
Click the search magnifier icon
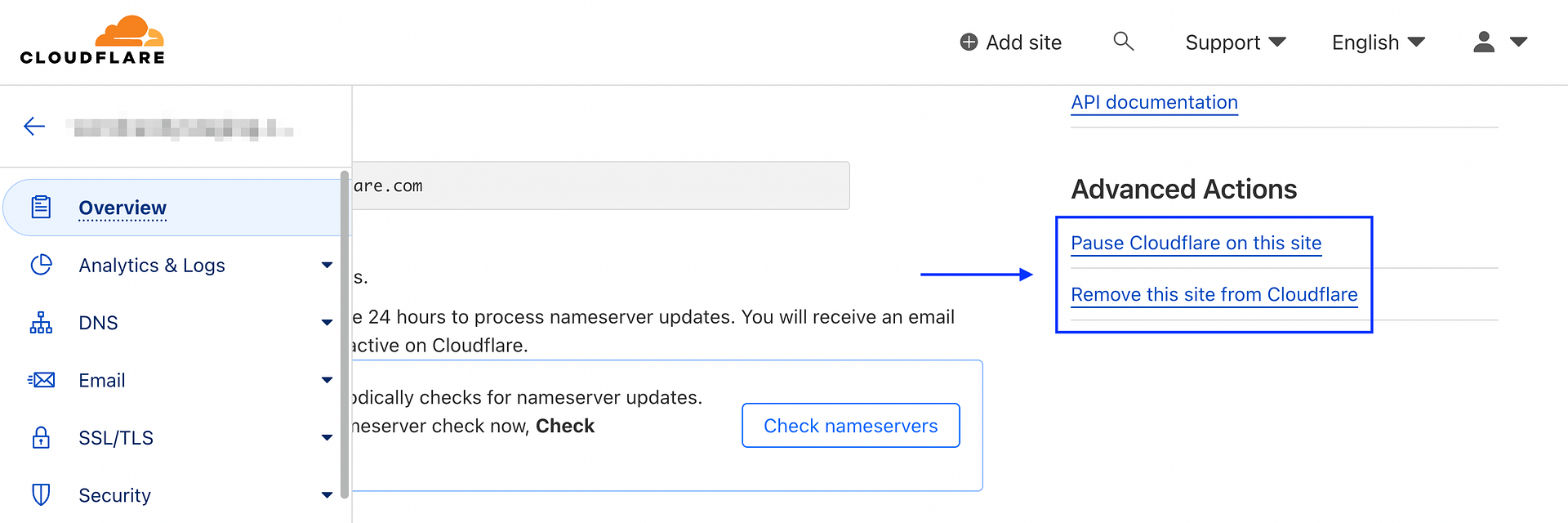[x=1124, y=42]
